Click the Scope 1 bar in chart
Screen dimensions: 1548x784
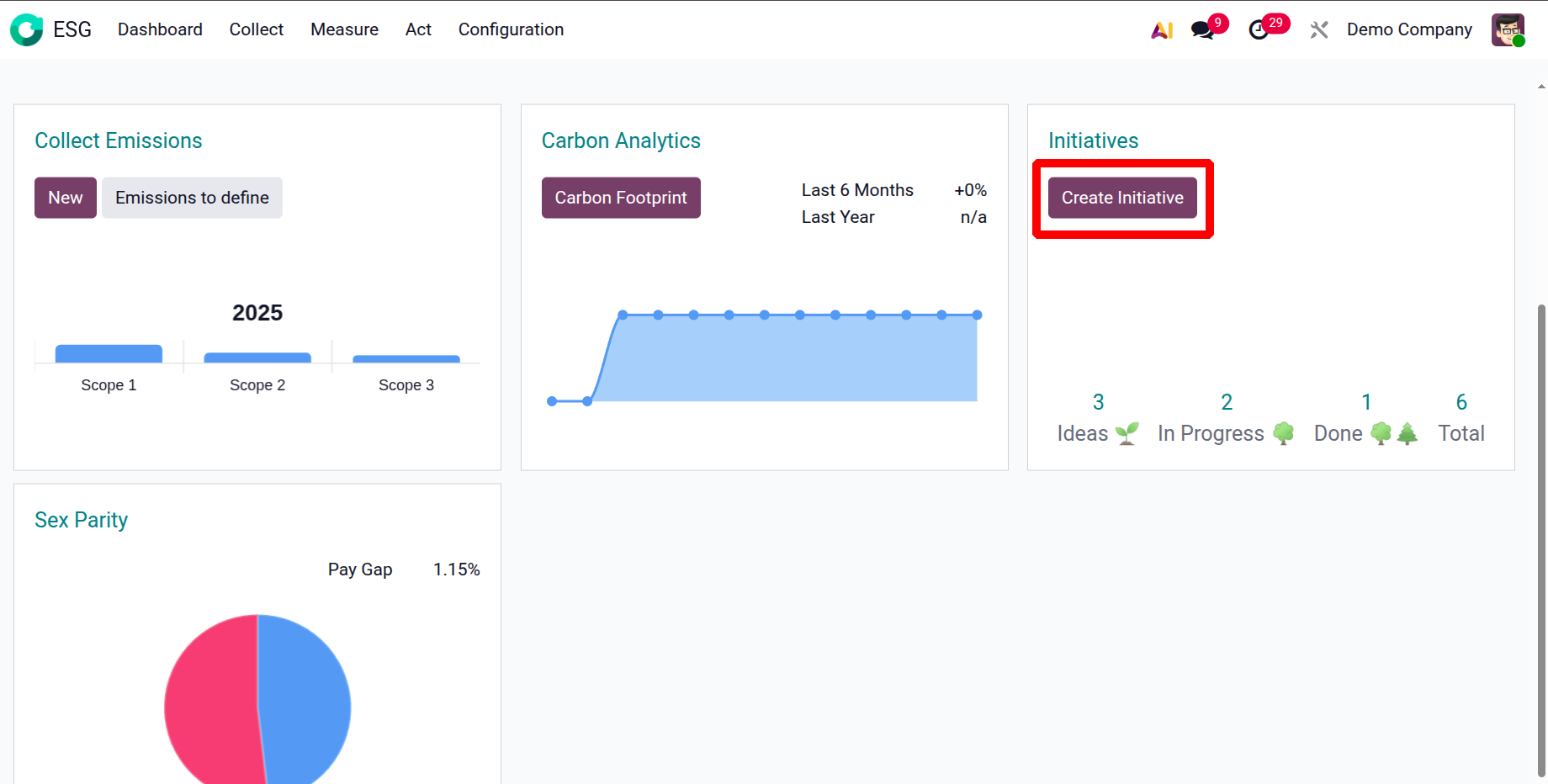click(109, 354)
